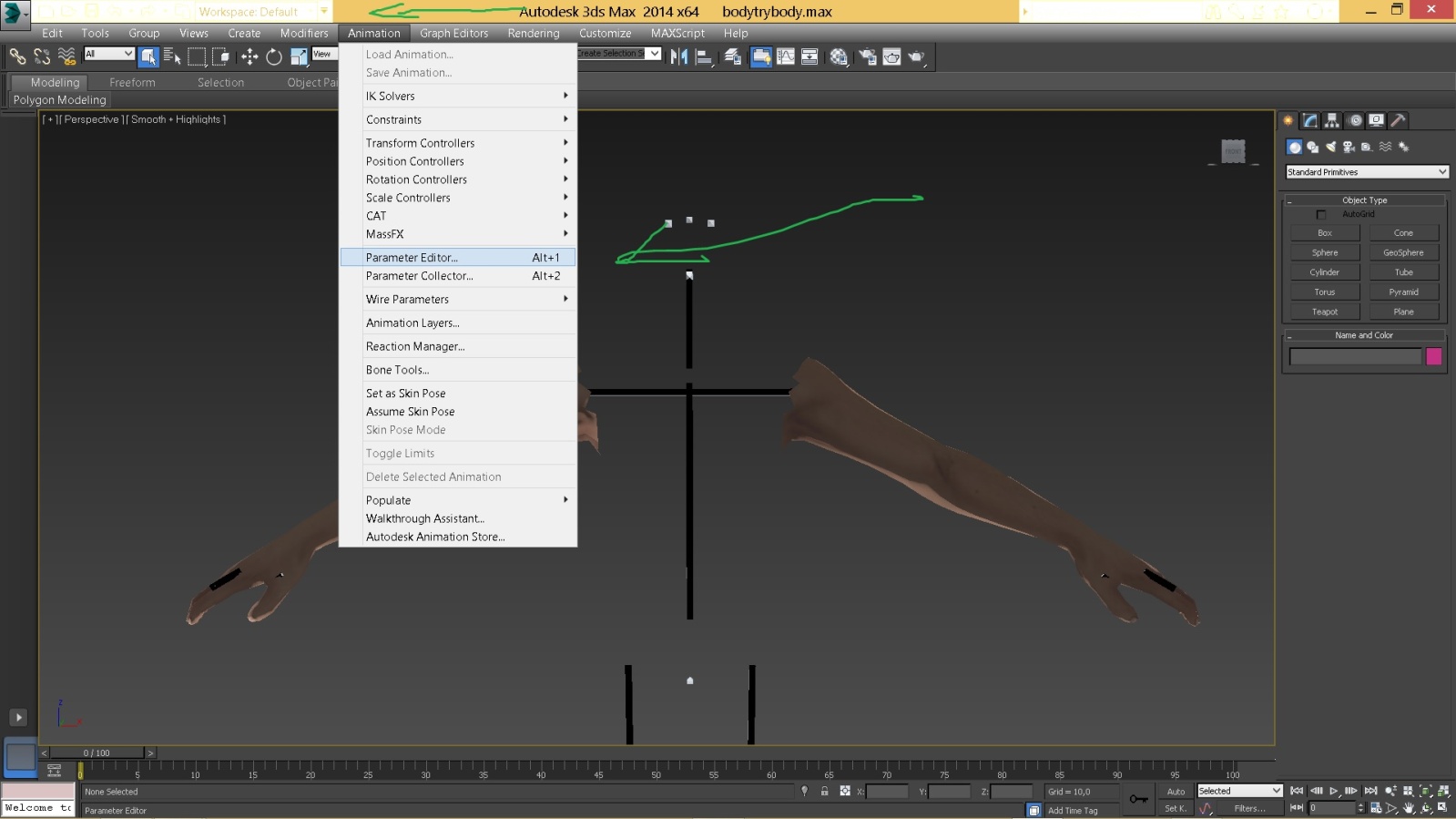The width and height of the screenshot is (1456, 819).
Task: Click the Teapot primitive button
Action: click(1324, 312)
